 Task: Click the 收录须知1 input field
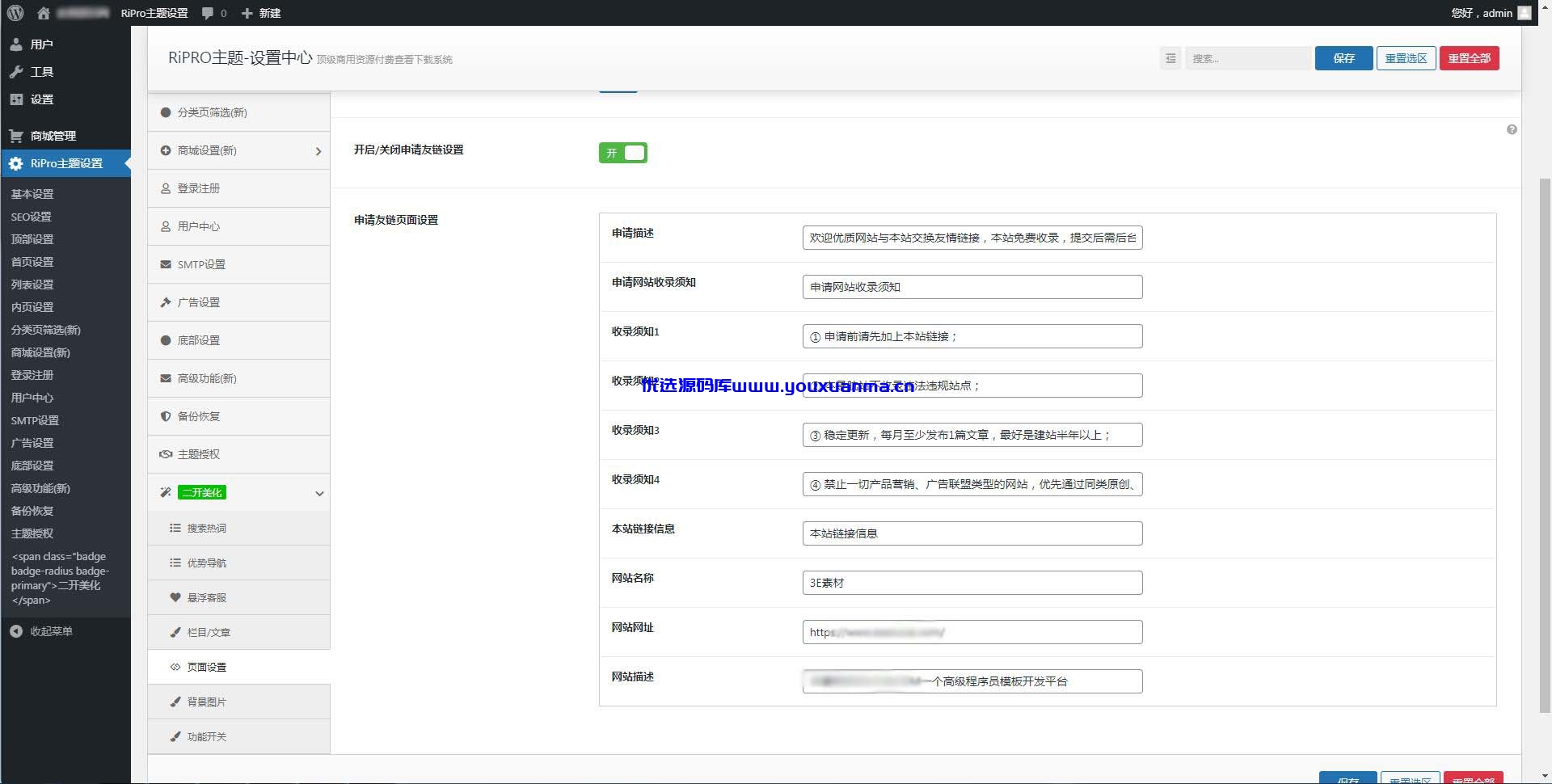coord(972,336)
